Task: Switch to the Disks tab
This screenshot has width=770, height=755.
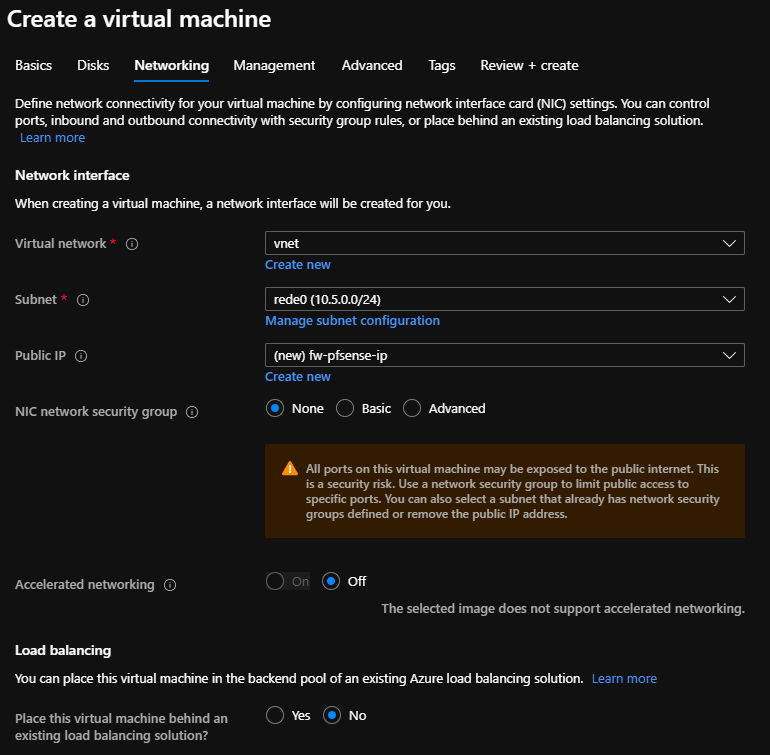Action: point(93,65)
